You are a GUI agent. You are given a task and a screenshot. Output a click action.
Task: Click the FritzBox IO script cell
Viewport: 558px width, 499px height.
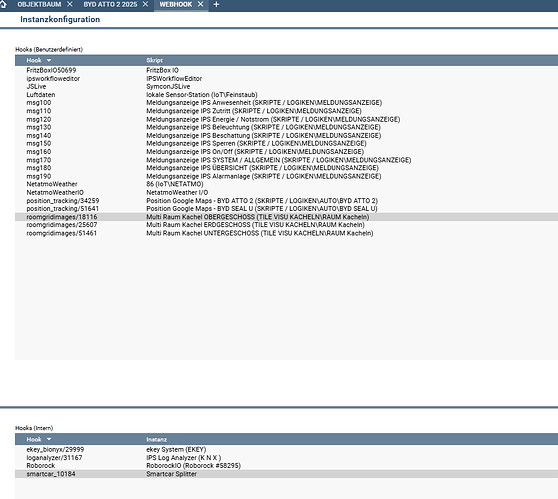(x=163, y=70)
